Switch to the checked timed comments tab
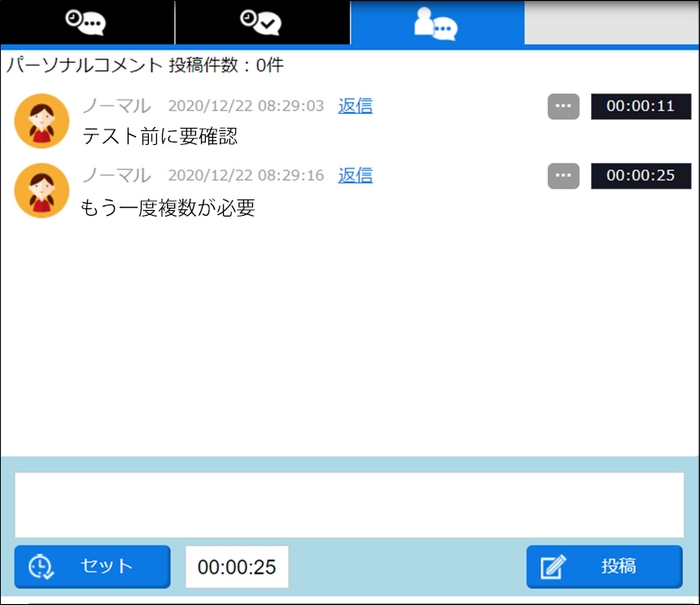Image resolution: width=700 pixels, height=605 pixels. tap(262, 22)
